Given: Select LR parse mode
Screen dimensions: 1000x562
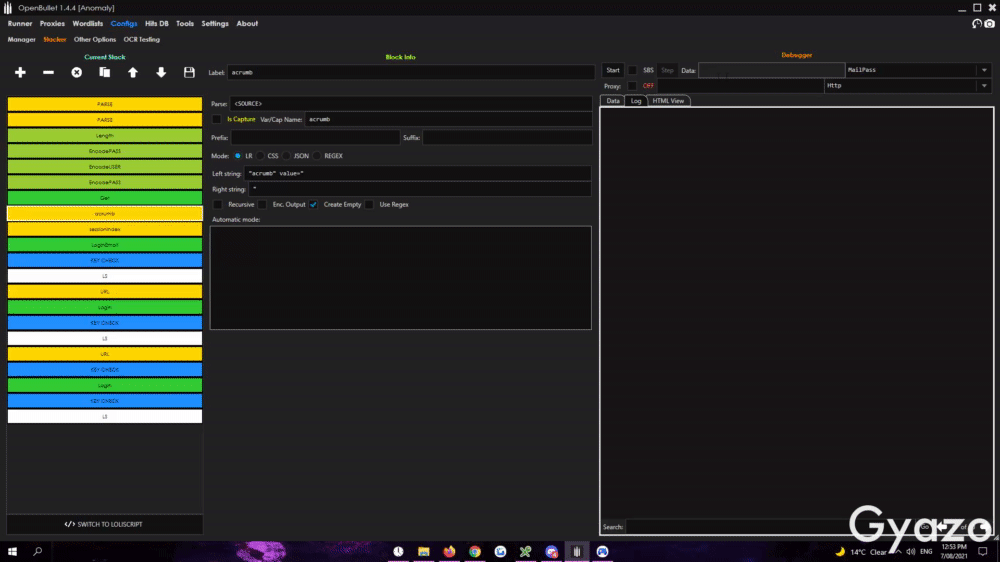Looking at the screenshot, I should click(x=238, y=156).
